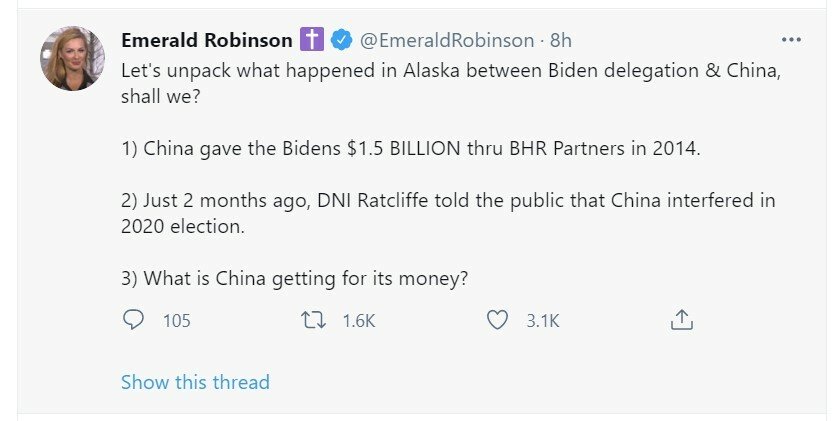
Task: Click the reply speech bubble icon
Action: coord(133,320)
